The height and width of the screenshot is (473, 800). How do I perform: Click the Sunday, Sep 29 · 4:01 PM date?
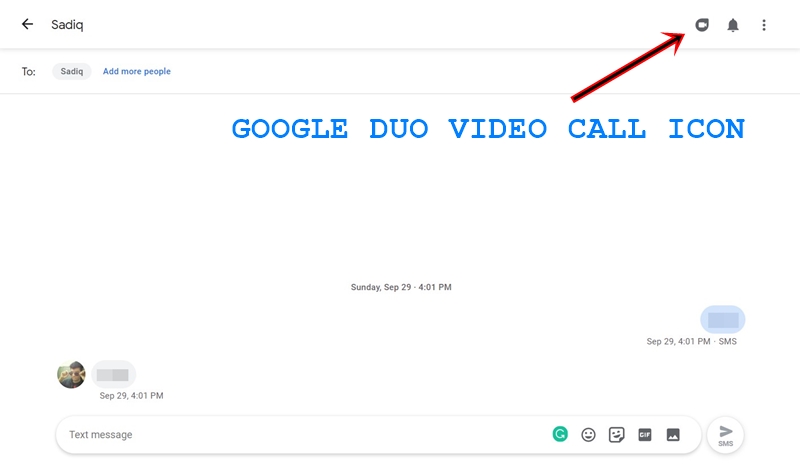(x=401, y=287)
